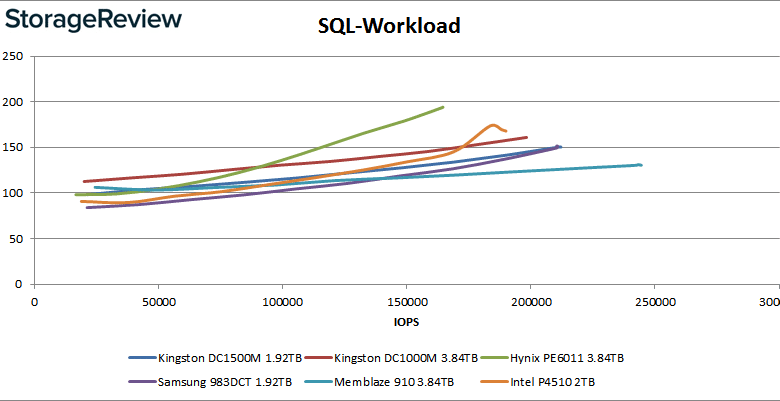Click the 250 y-axis label

11,56
